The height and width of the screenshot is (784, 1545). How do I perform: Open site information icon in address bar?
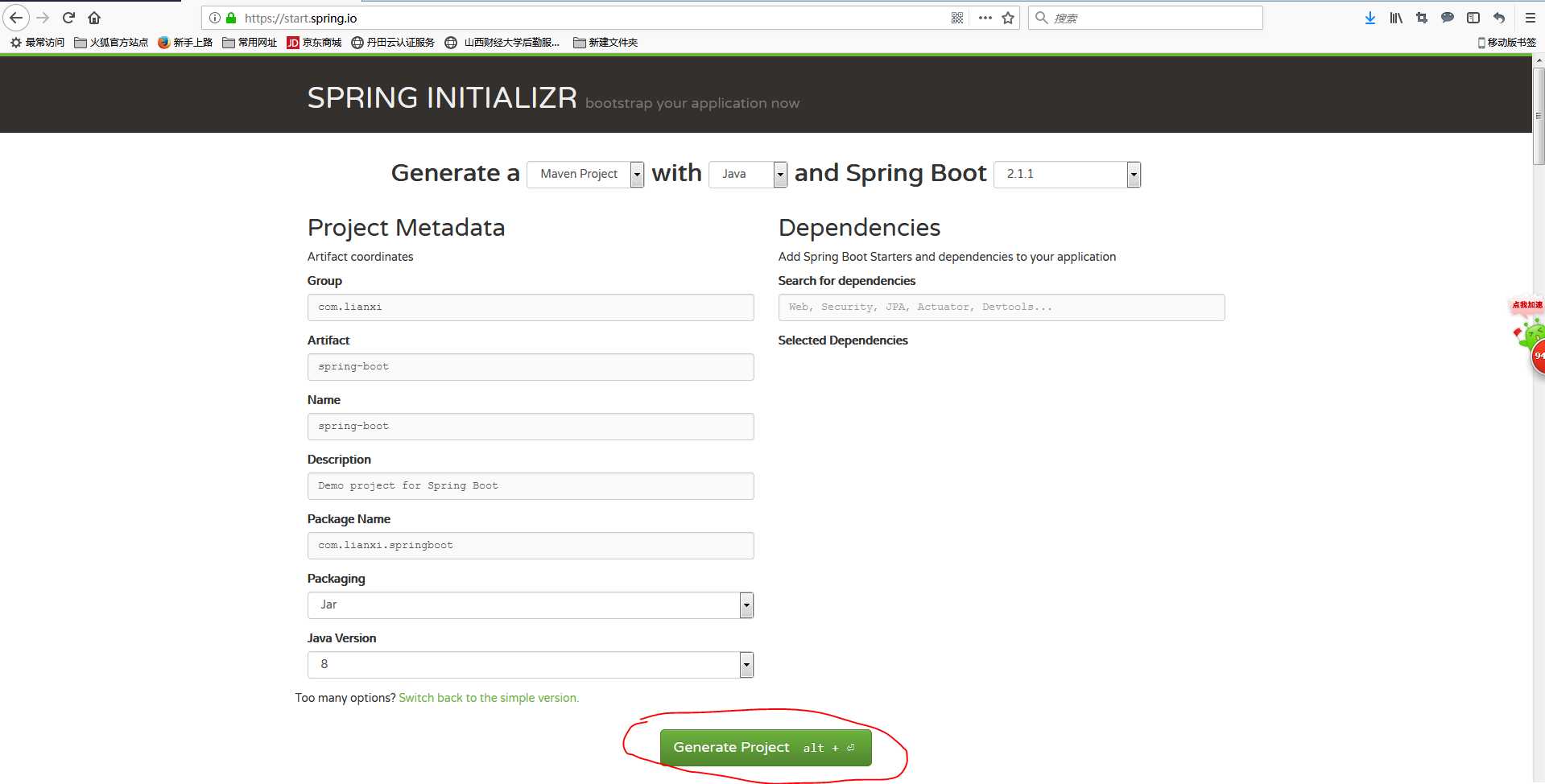click(x=215, y=18)
